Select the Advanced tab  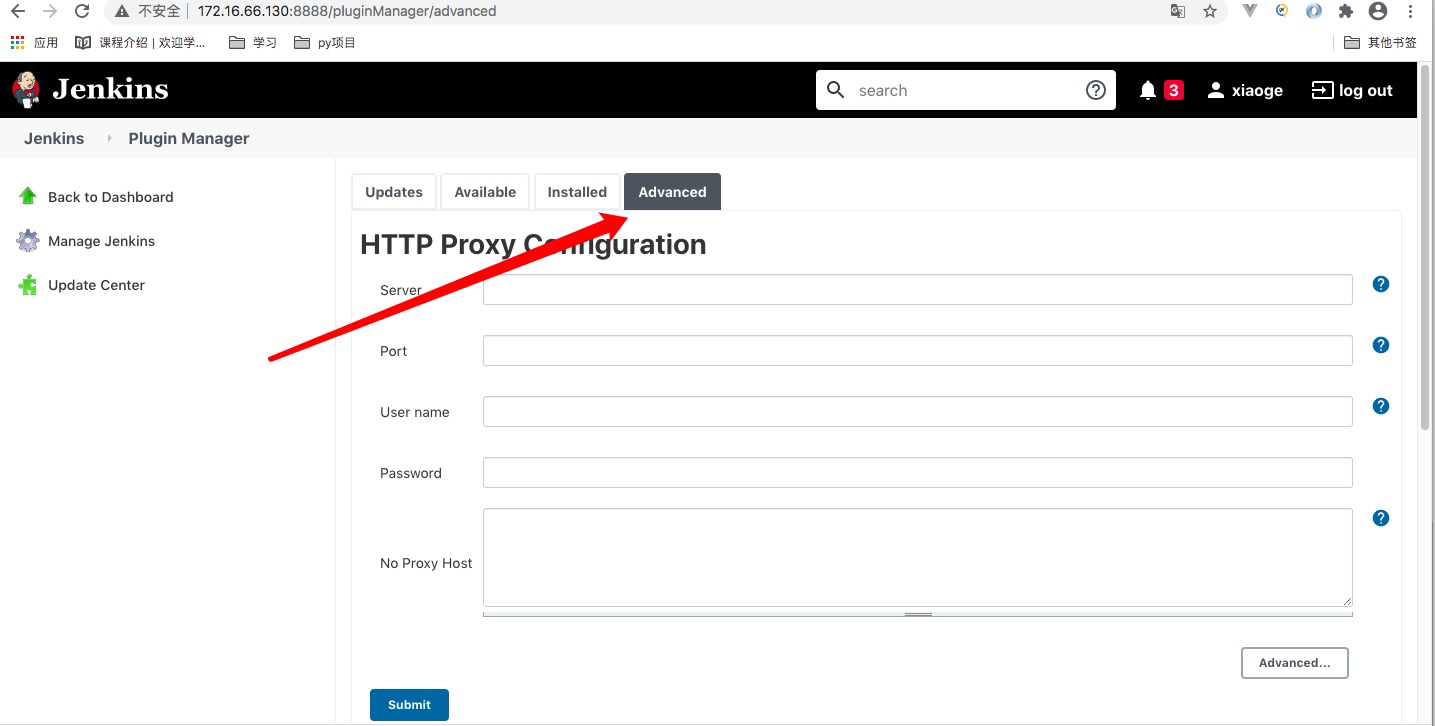click(672, 192)
